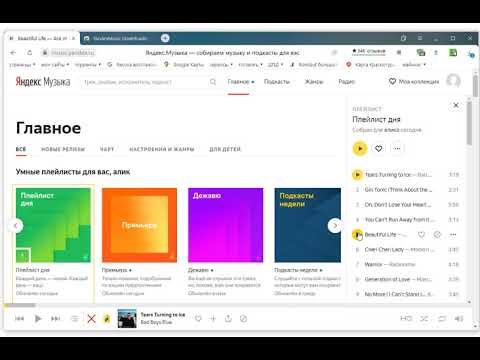
Task: Like the Beautiful Life track
Action: (x=421, y=235)
